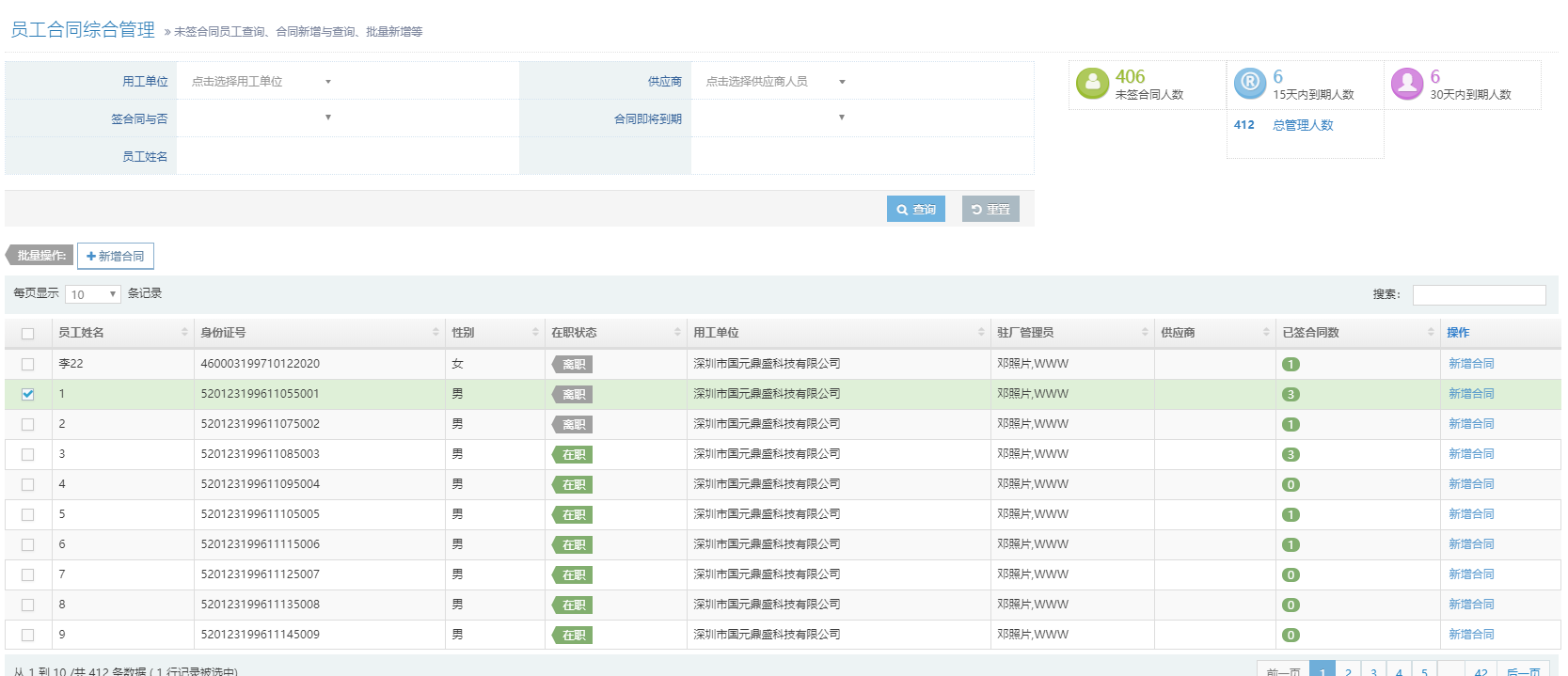Sort by 已签合同数 column arrows

[1431, 333]
